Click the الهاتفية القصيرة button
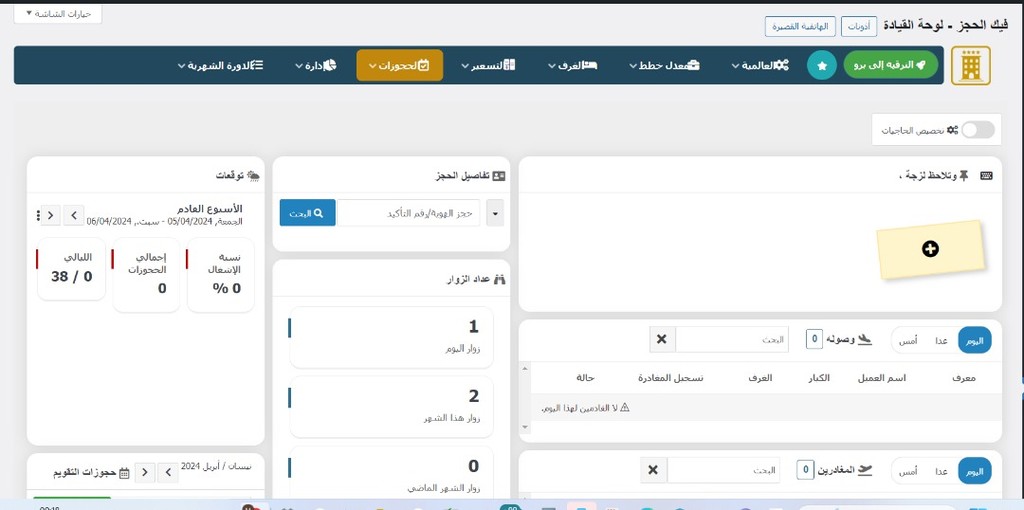 pyautogui.click(x=801, y=26)
